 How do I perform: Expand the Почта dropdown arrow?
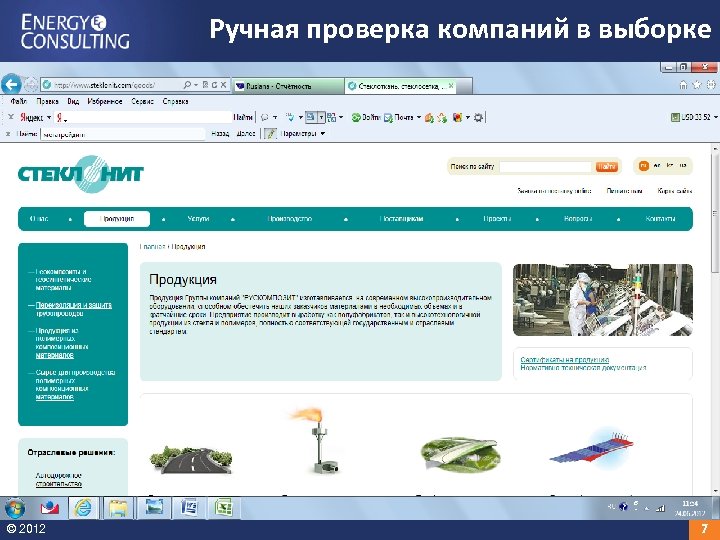point(419,118)
